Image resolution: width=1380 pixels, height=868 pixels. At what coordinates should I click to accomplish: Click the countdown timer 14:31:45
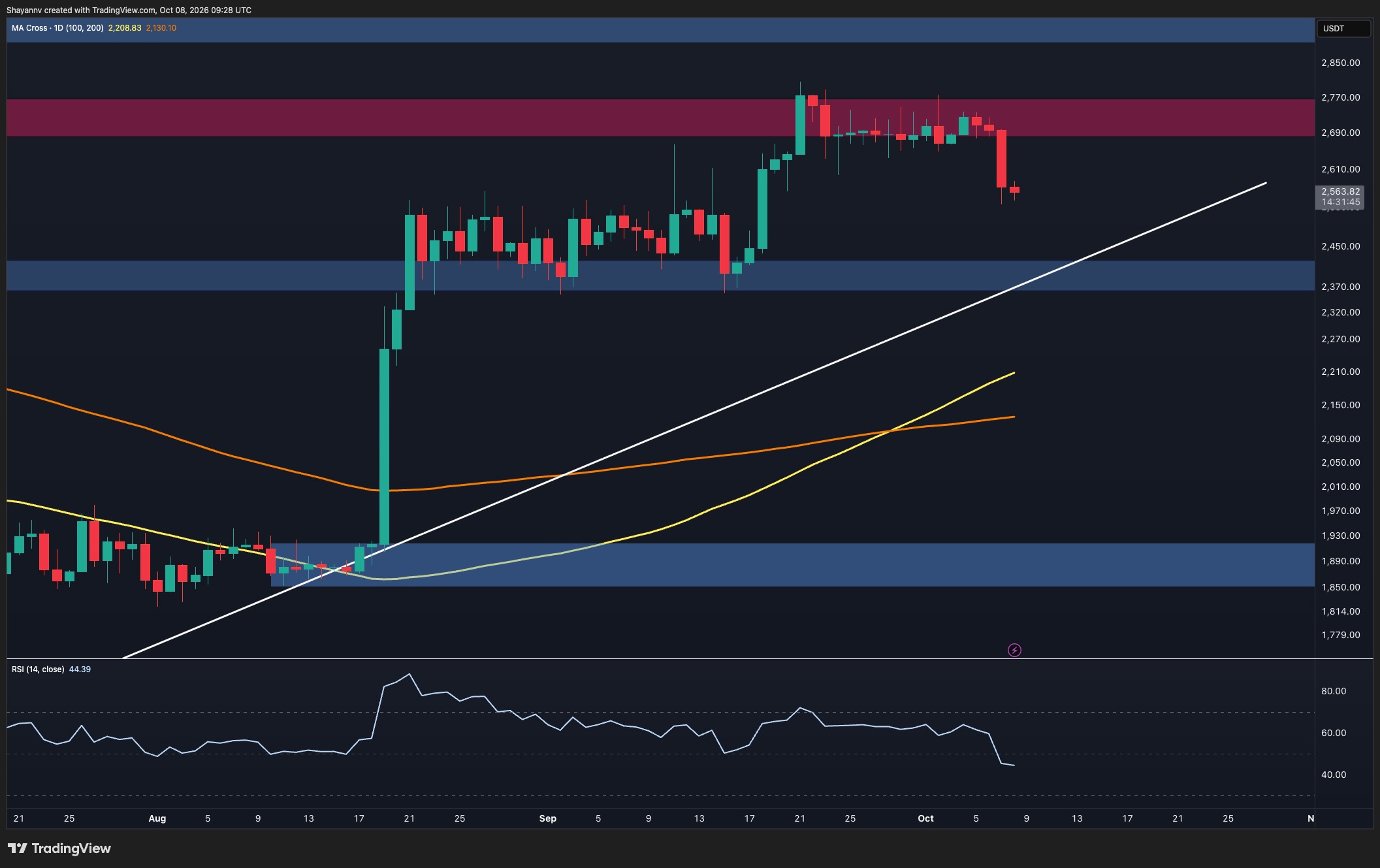[x=1340, y=202]
